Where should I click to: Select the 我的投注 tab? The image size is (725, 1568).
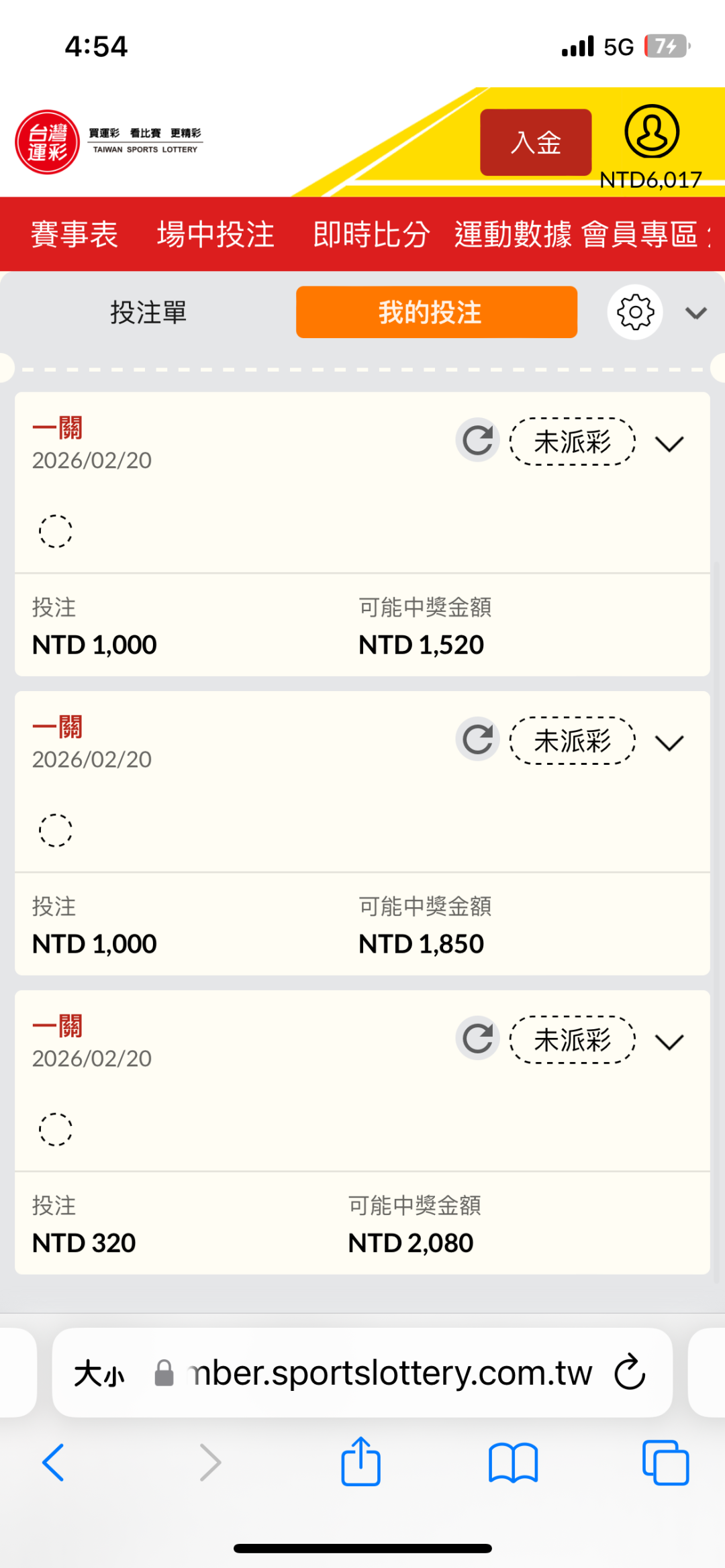pyautogui.click(x=436, y=313)
